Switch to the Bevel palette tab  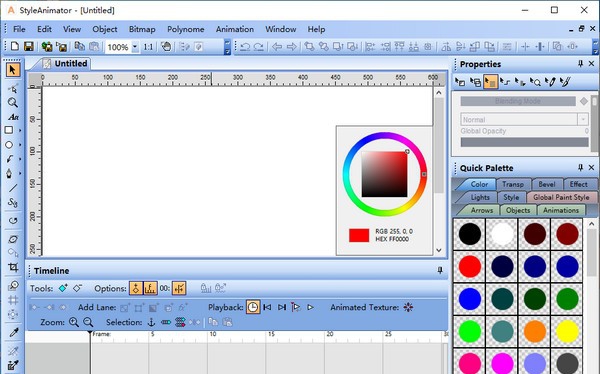[547, 184]
